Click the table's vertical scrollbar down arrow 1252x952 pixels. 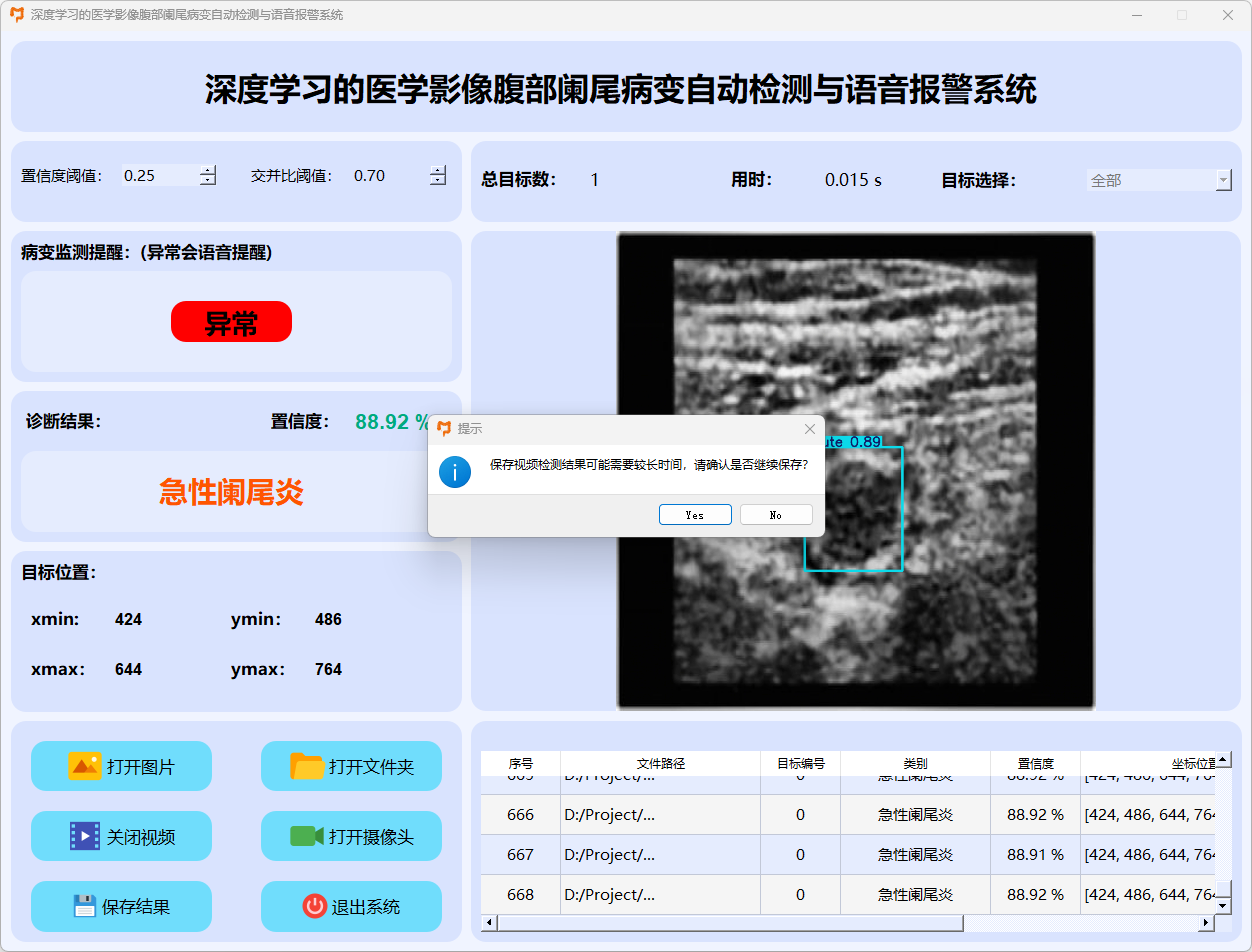[x=1222, y=905]
